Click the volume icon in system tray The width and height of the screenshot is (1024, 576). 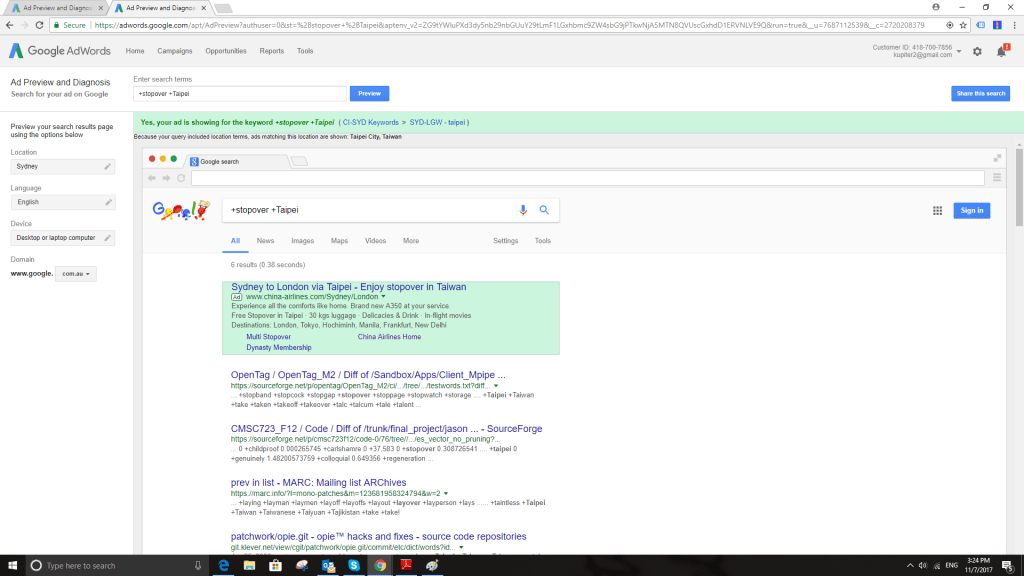(x=923, y=566)
